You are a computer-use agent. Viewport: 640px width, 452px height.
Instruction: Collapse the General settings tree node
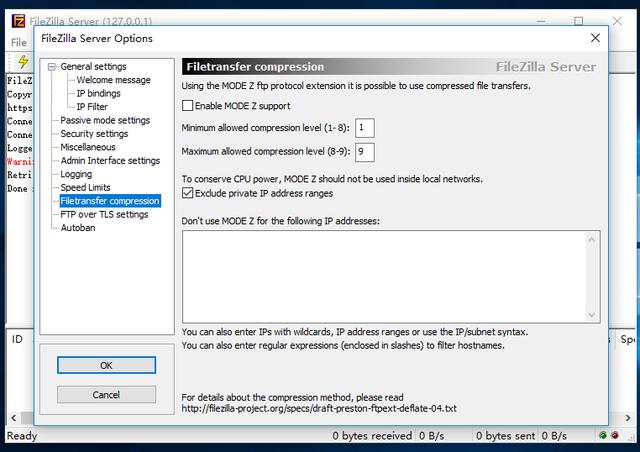point(51,67)
